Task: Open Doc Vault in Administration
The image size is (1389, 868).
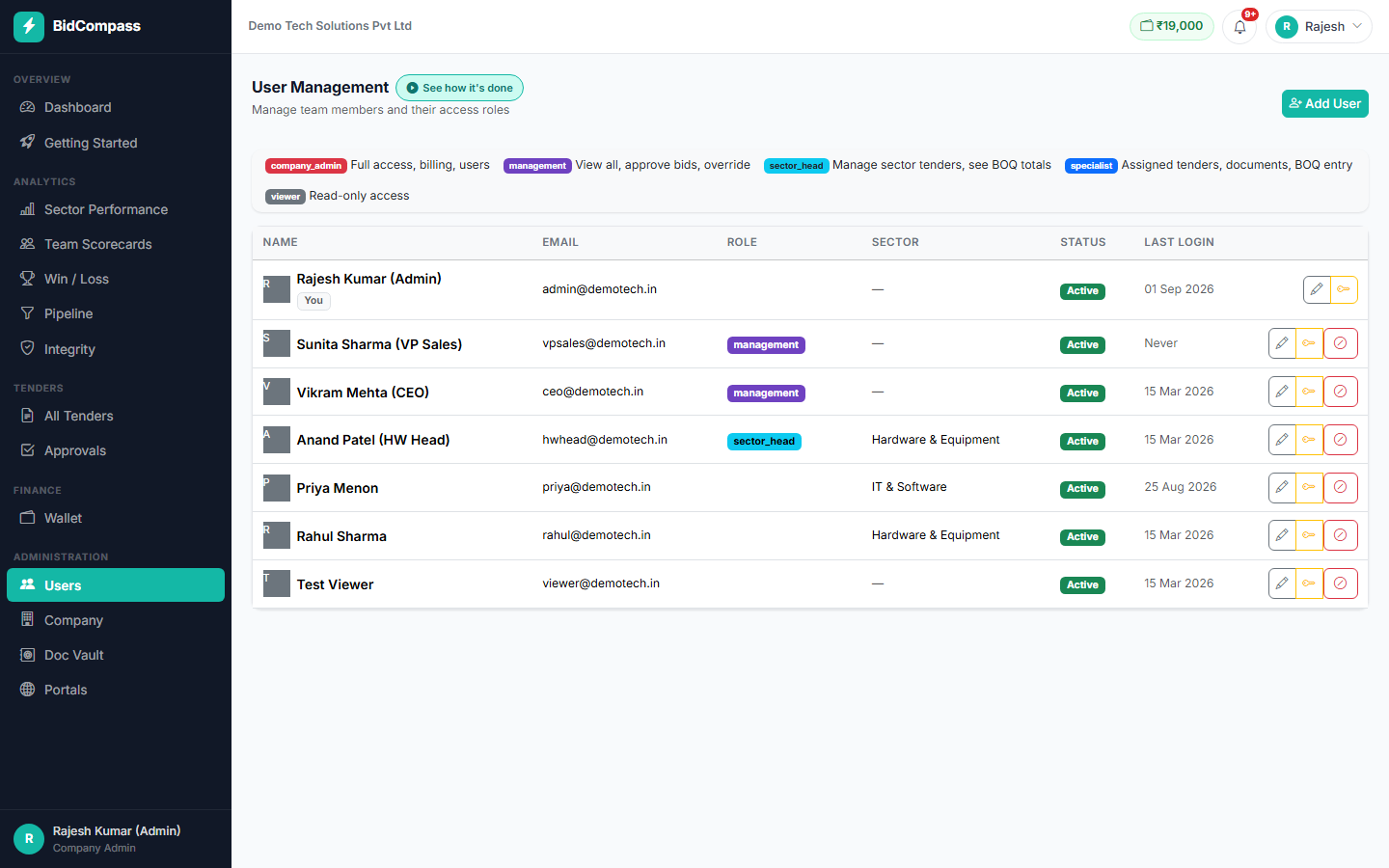Action: click(x=116, y=655)
